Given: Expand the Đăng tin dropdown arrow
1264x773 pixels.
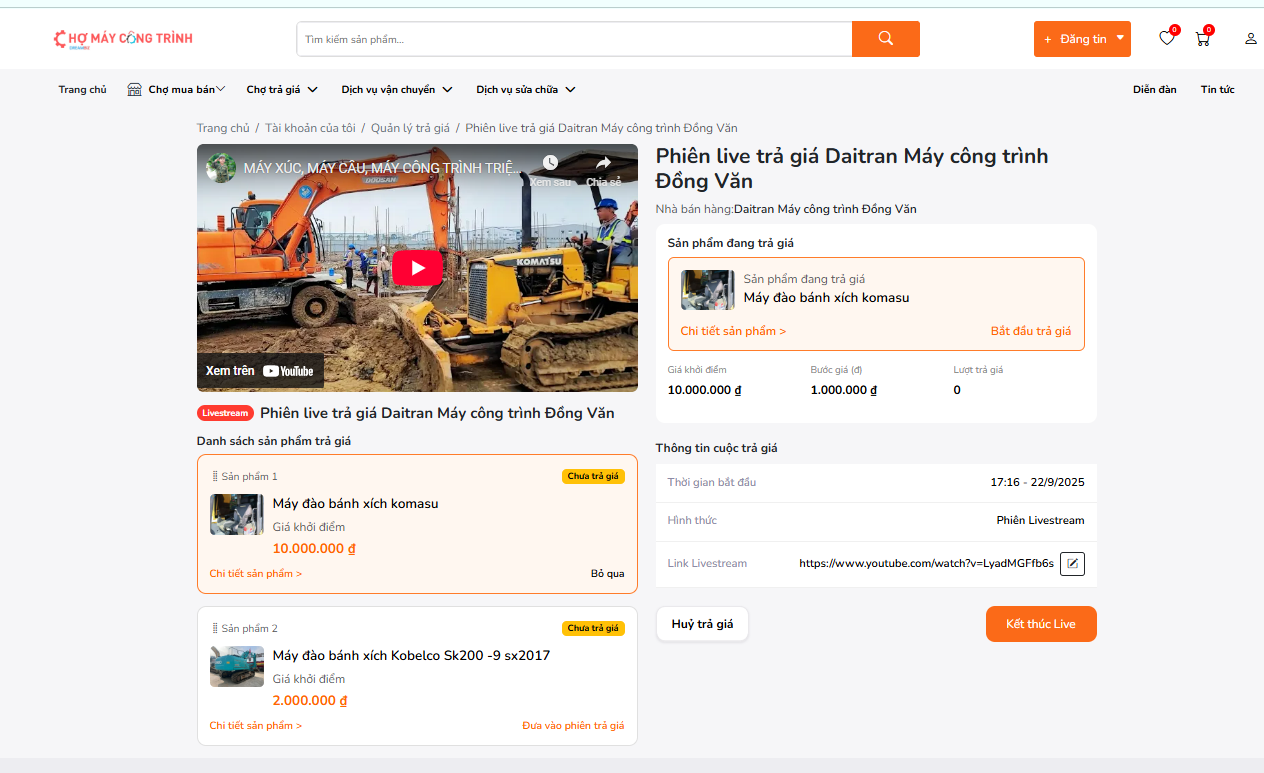Looking at the screenshot, I should click(1120, 38).
